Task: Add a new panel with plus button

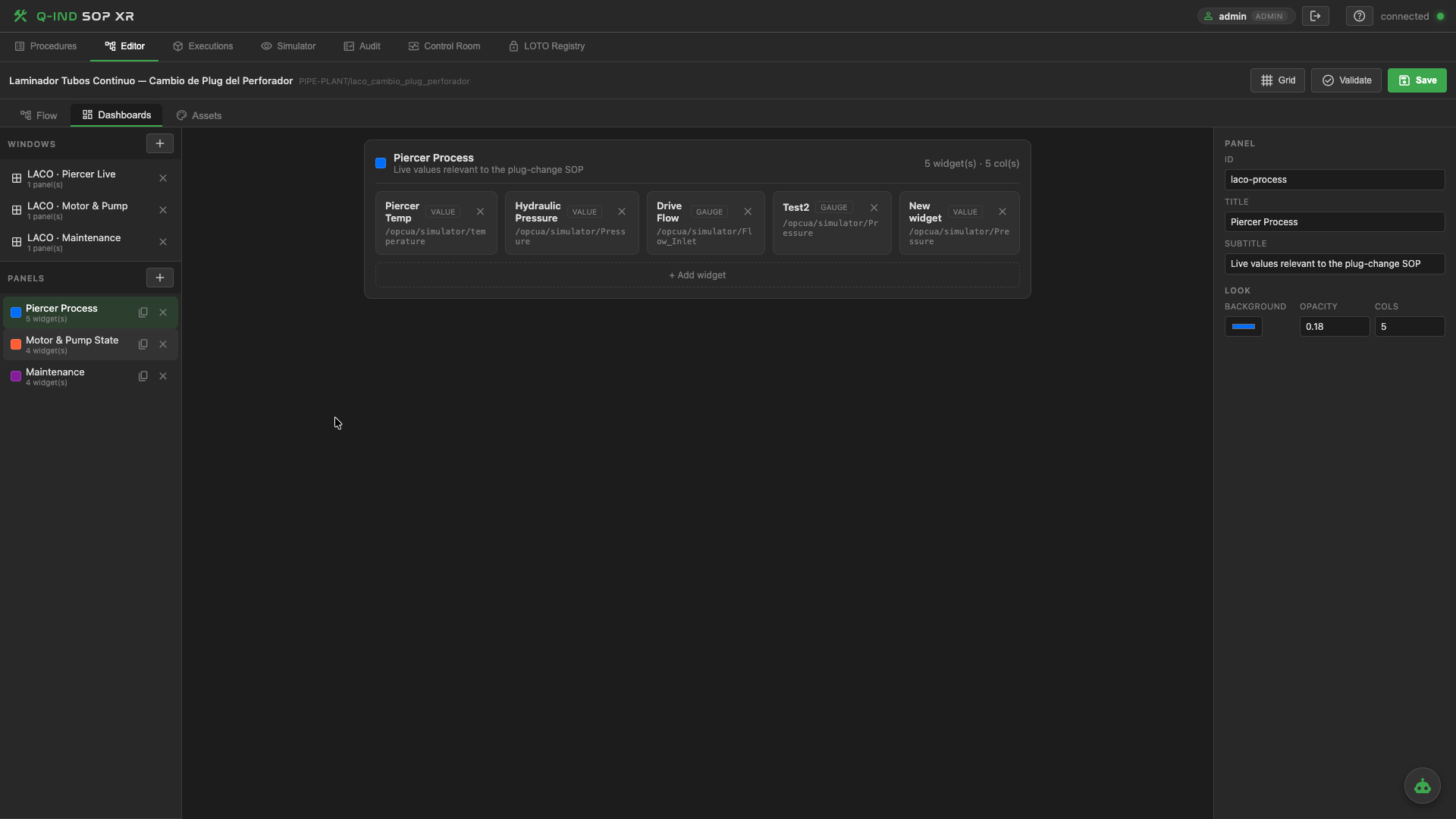Action: point(160,278)
